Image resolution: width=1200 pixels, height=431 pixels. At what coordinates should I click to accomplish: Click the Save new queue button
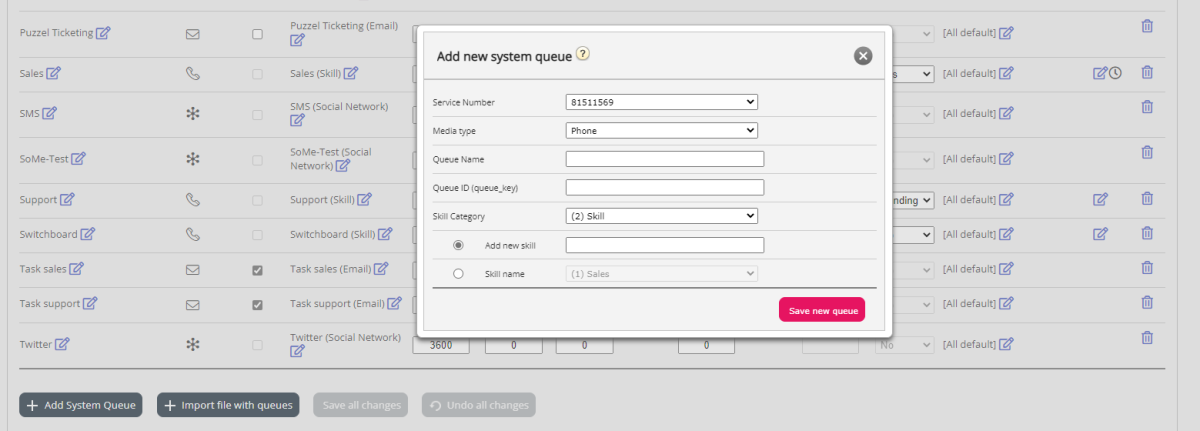click(x=821, y=311)
